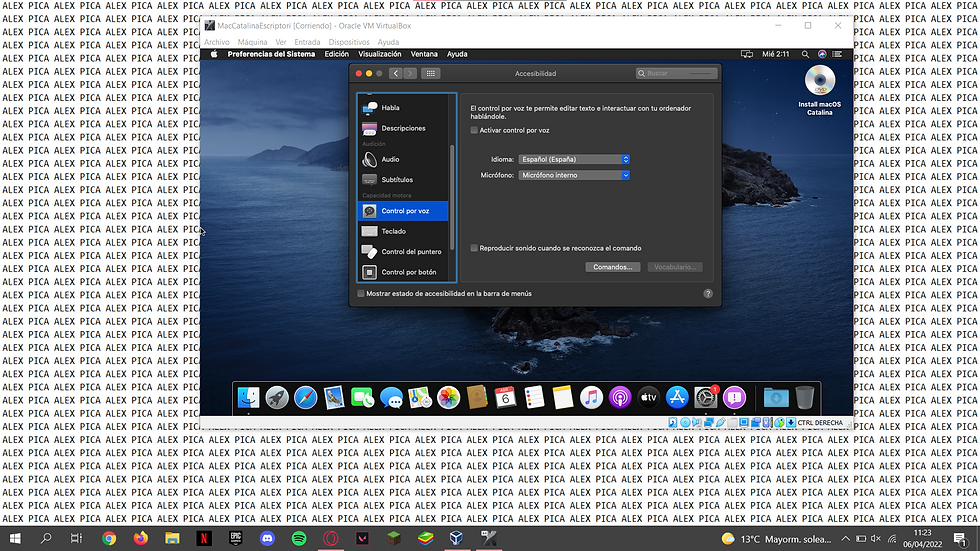Open Edición menu in macOS menu bar
This screenshot has width=980, height=551.
pyautogui.click(x=336, y=54)
